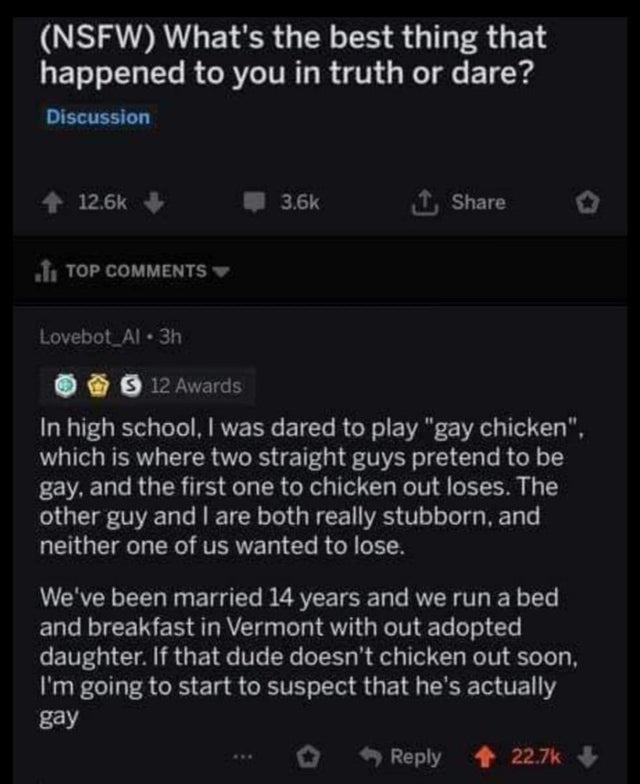Open the post title about truth or dare

295,56
